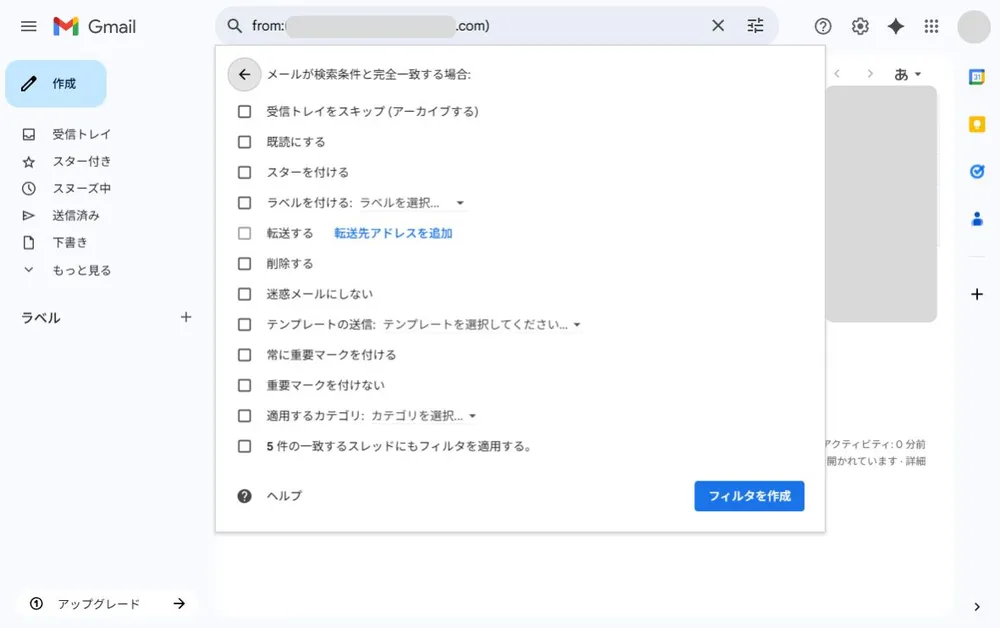Click 転送先アドレスを追加 link

tap(393, 233)
